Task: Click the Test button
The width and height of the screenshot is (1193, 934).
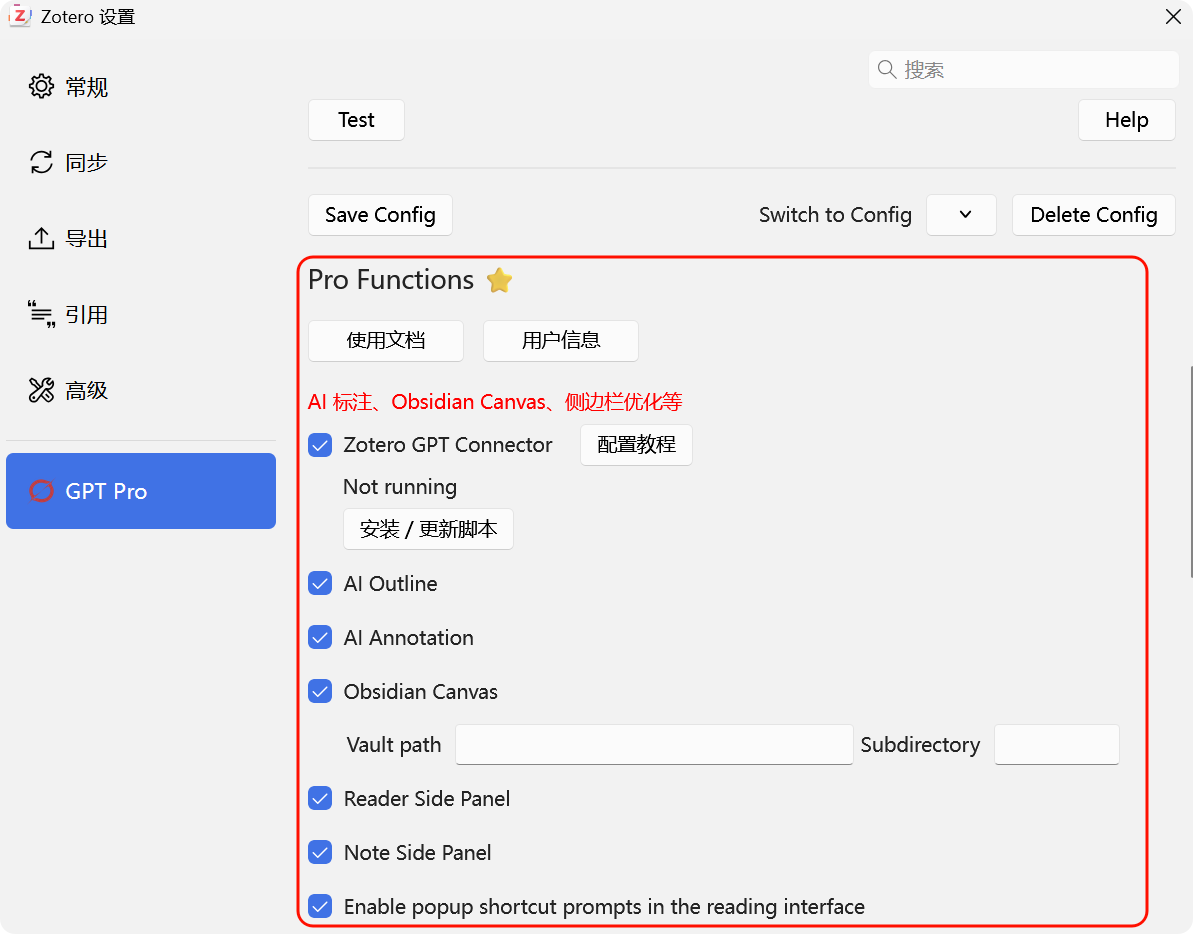Action: (356, 119)
